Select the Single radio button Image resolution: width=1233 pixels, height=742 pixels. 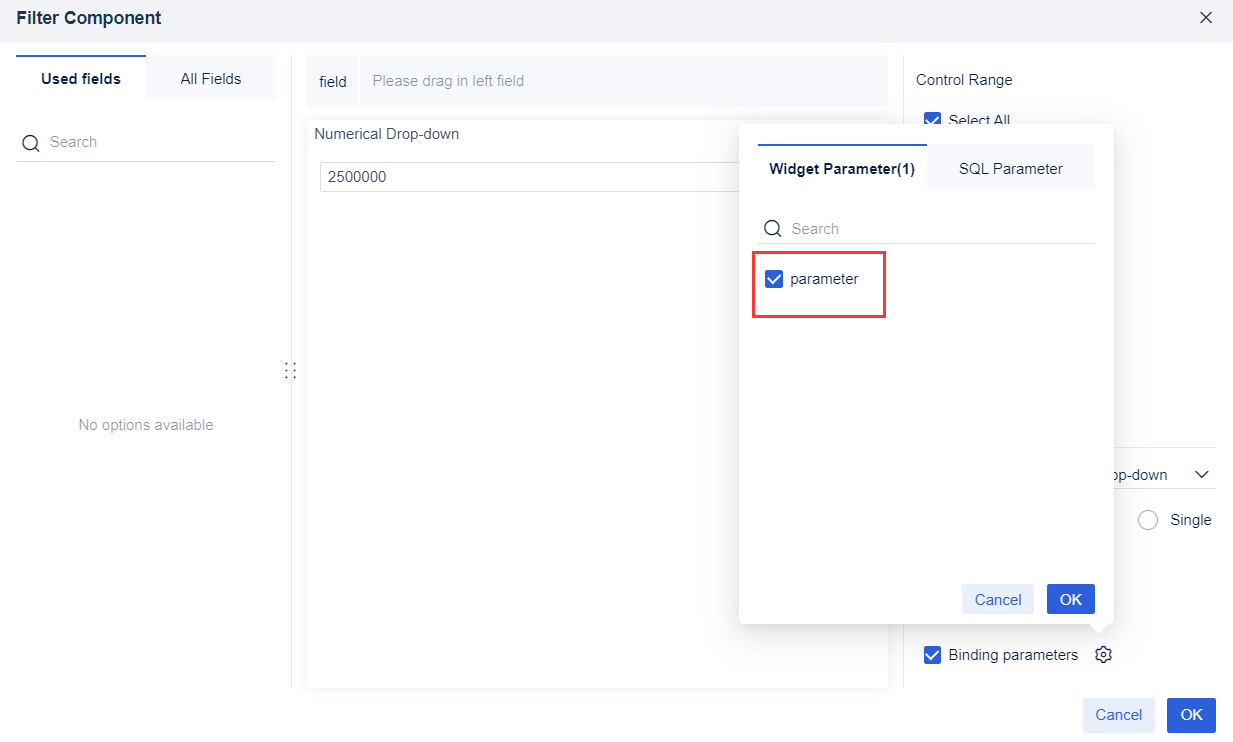click(x=1147, y=519)
